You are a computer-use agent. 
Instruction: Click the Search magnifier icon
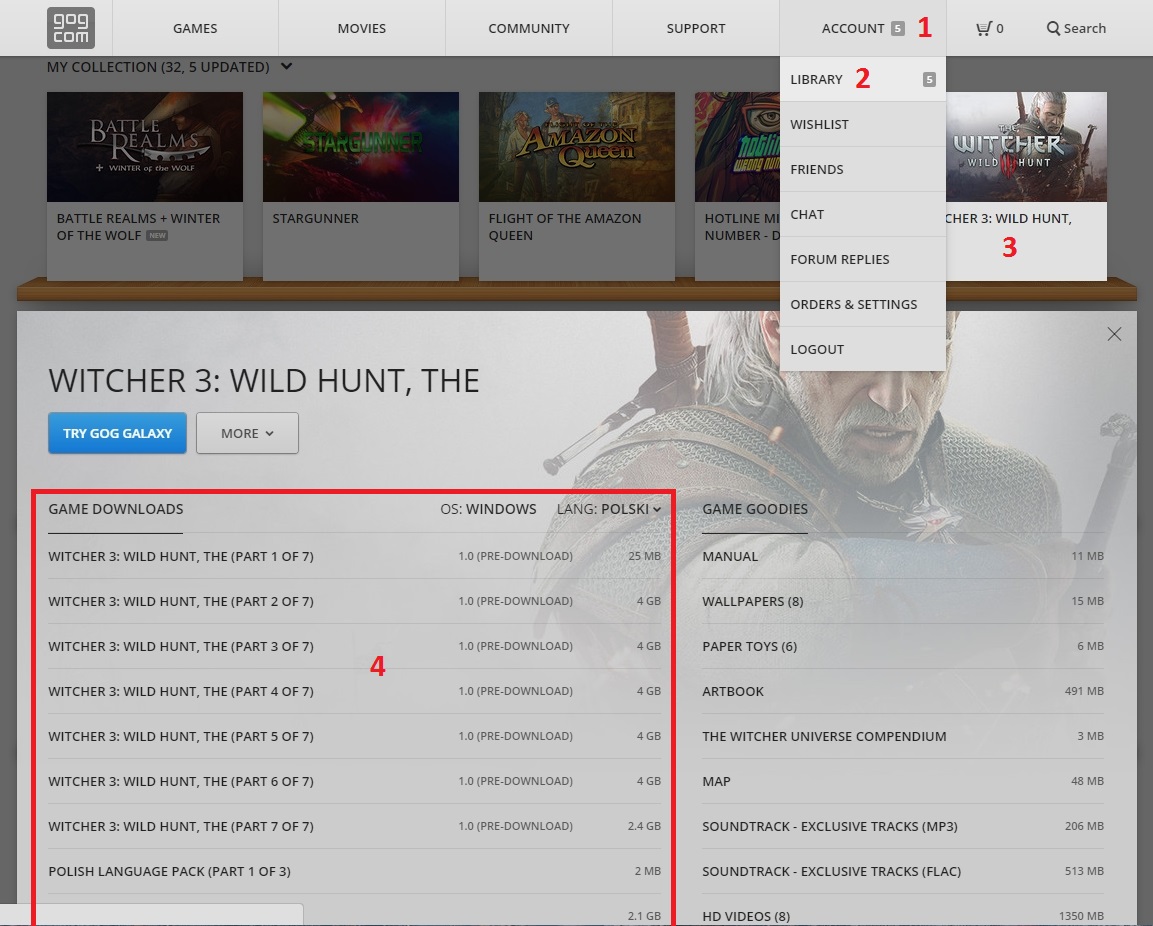(1053, 29)
